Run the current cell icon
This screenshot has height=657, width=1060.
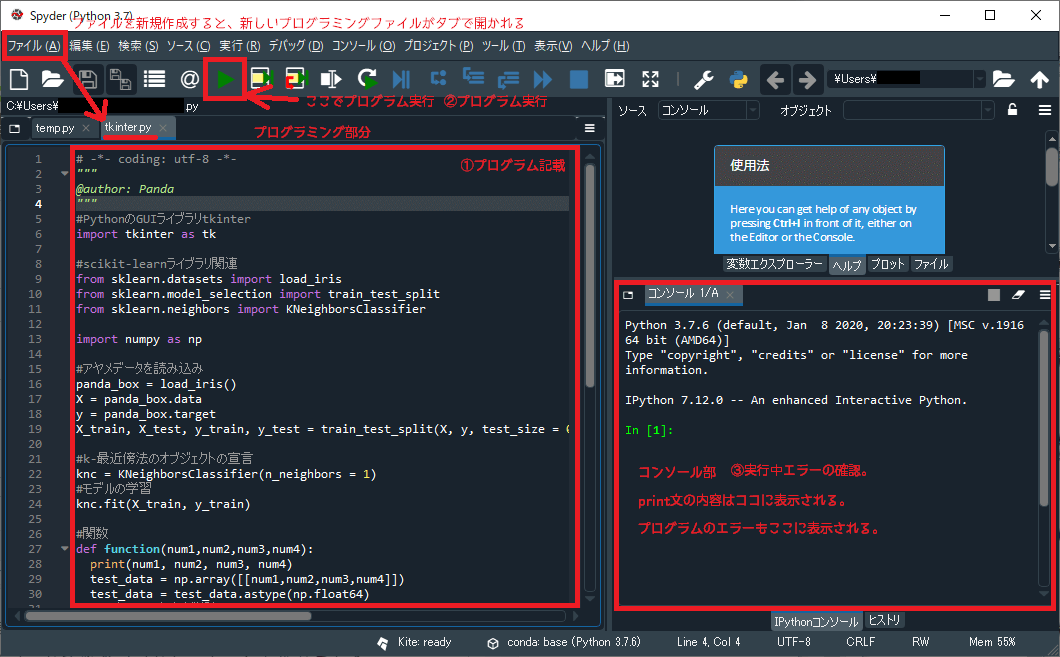coord(260,79)
